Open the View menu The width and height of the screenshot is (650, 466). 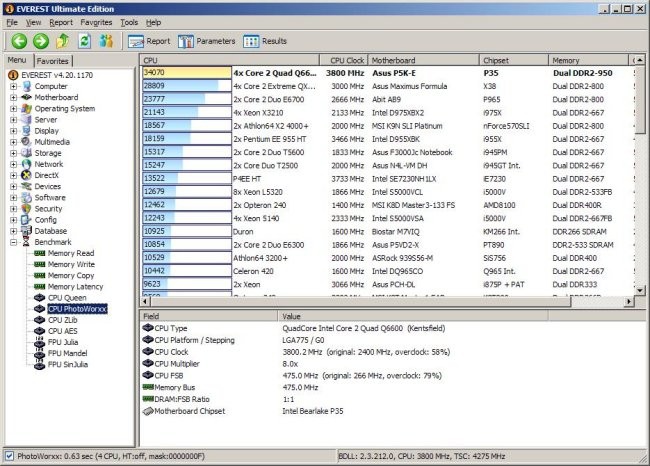33,22
